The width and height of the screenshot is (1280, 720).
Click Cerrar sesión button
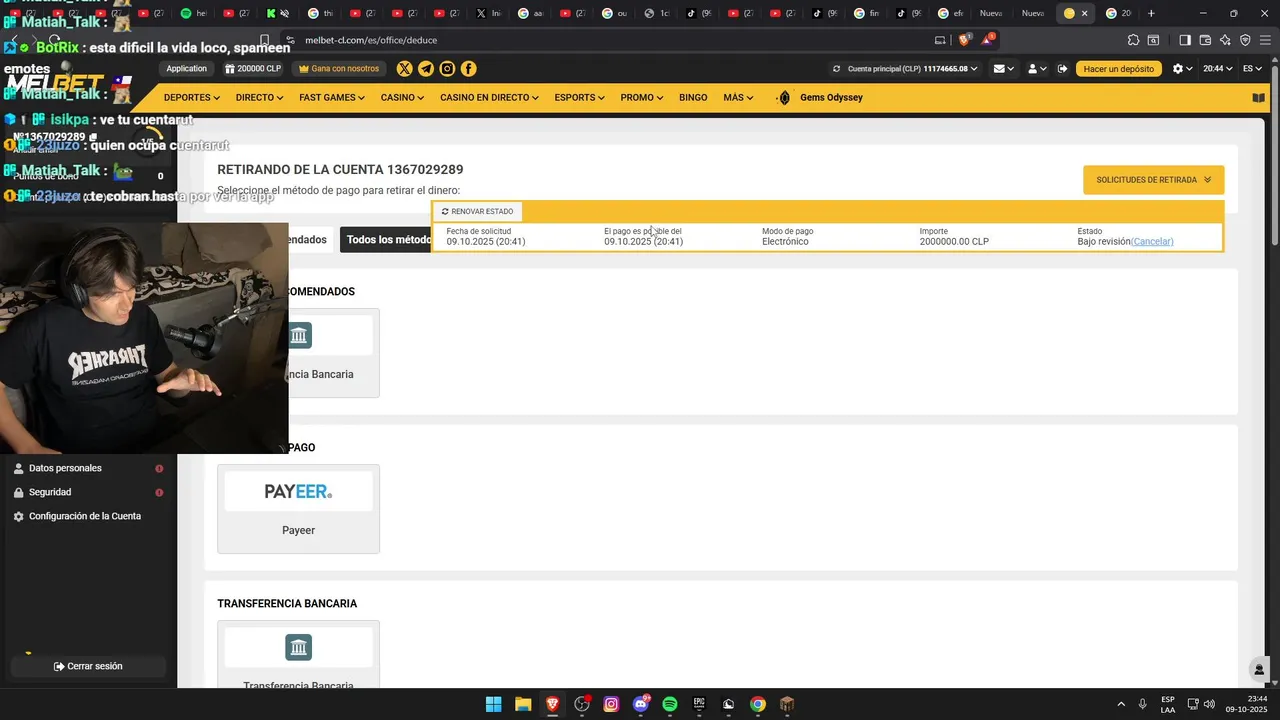pyautogui.click(x=88, y=666)
